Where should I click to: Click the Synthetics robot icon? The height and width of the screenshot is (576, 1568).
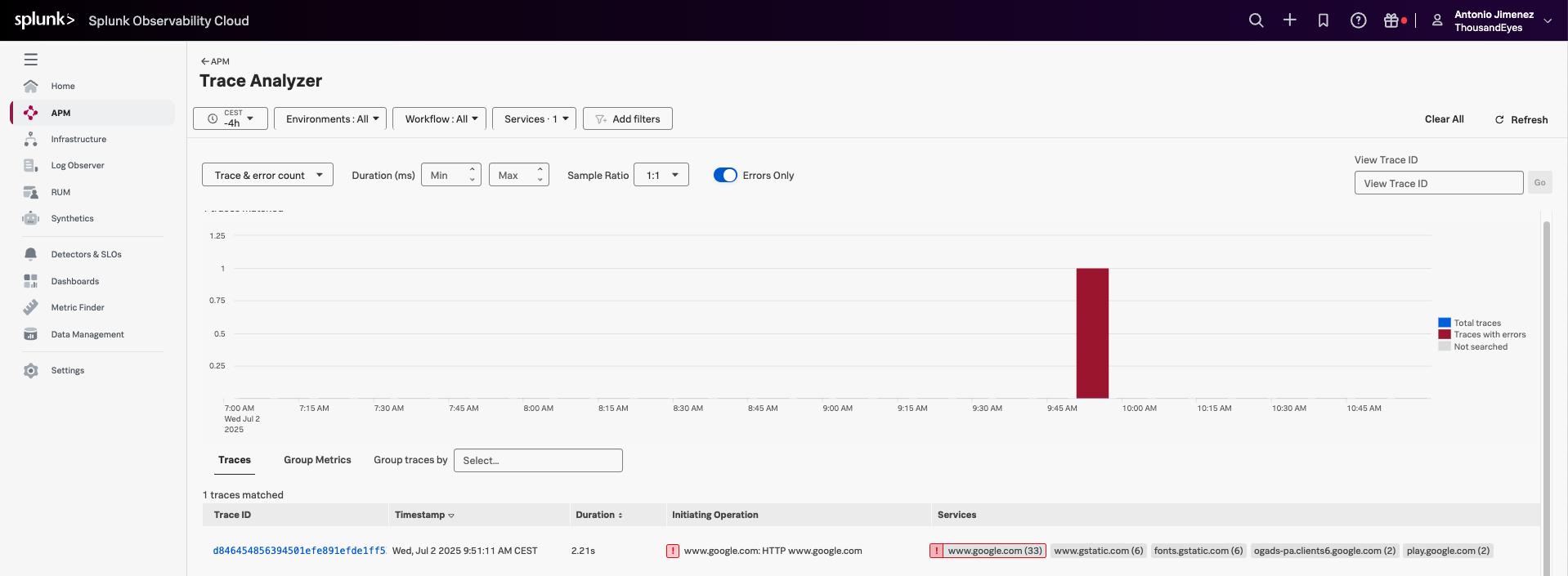[31, 218]
